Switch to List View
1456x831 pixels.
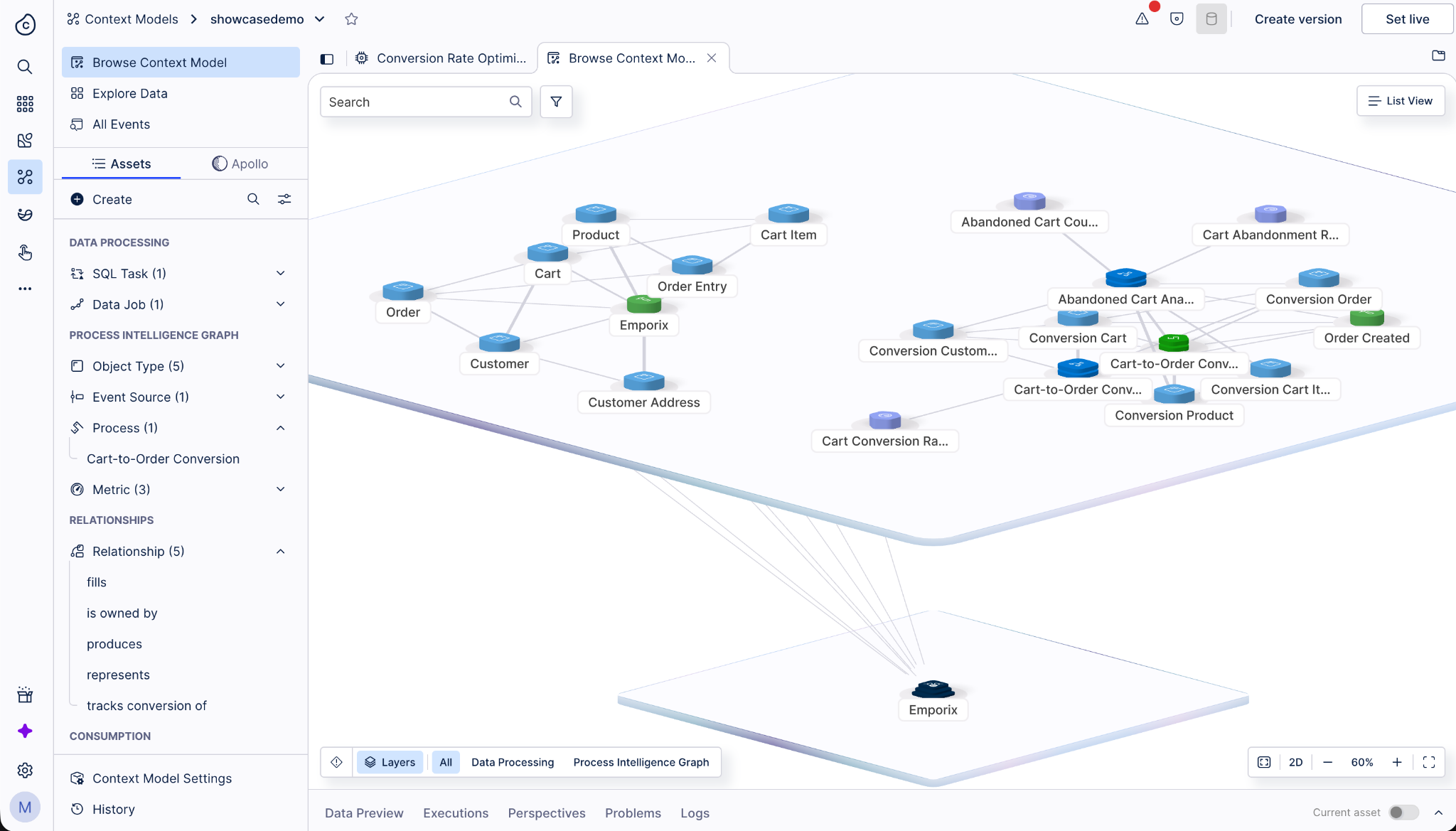1401,101
